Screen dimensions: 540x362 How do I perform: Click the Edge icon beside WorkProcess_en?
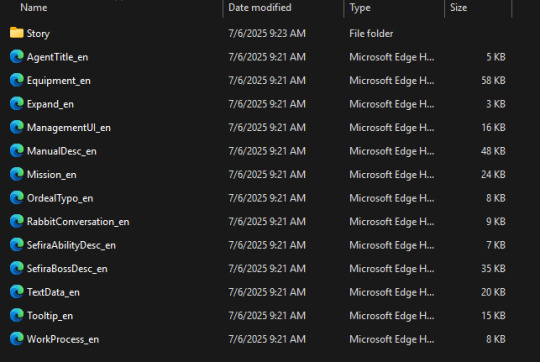(x=17, y=339)
